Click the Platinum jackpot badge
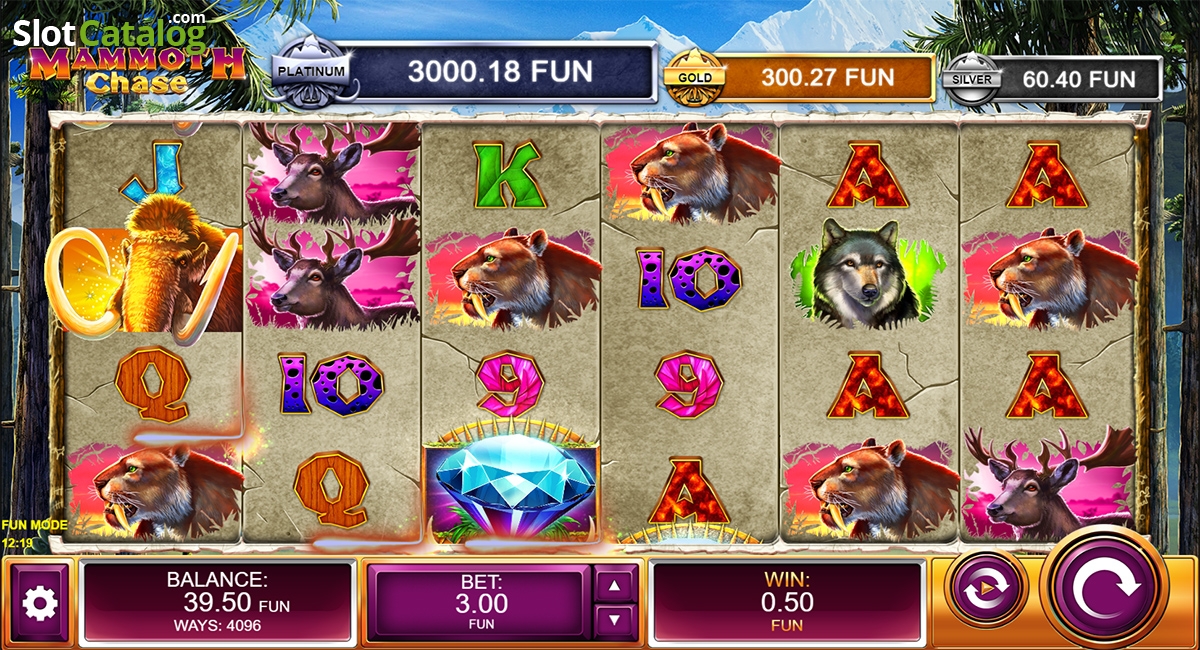The image size is (1200, 650). coord(312,72)
